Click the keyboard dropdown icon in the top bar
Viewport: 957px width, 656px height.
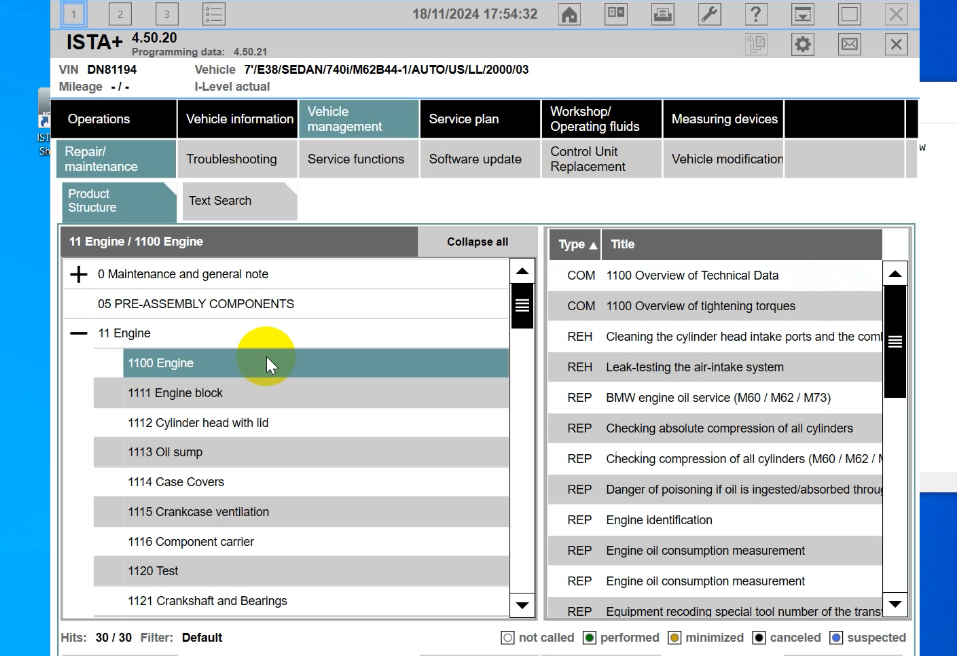pyautogui.click(x=803, y=14)
